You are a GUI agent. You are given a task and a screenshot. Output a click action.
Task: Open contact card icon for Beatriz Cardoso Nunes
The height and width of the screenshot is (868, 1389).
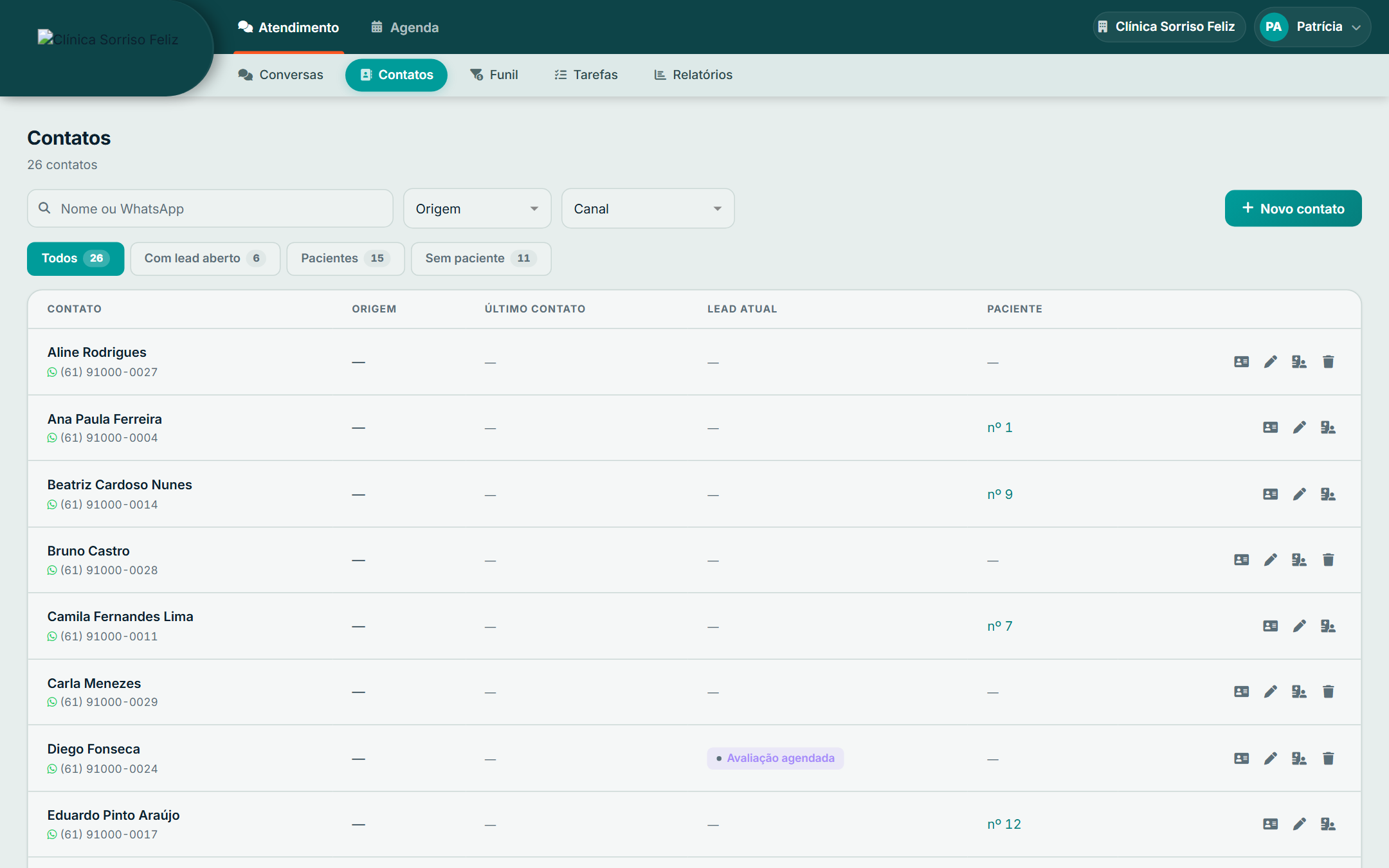[x=1270, y=494]
